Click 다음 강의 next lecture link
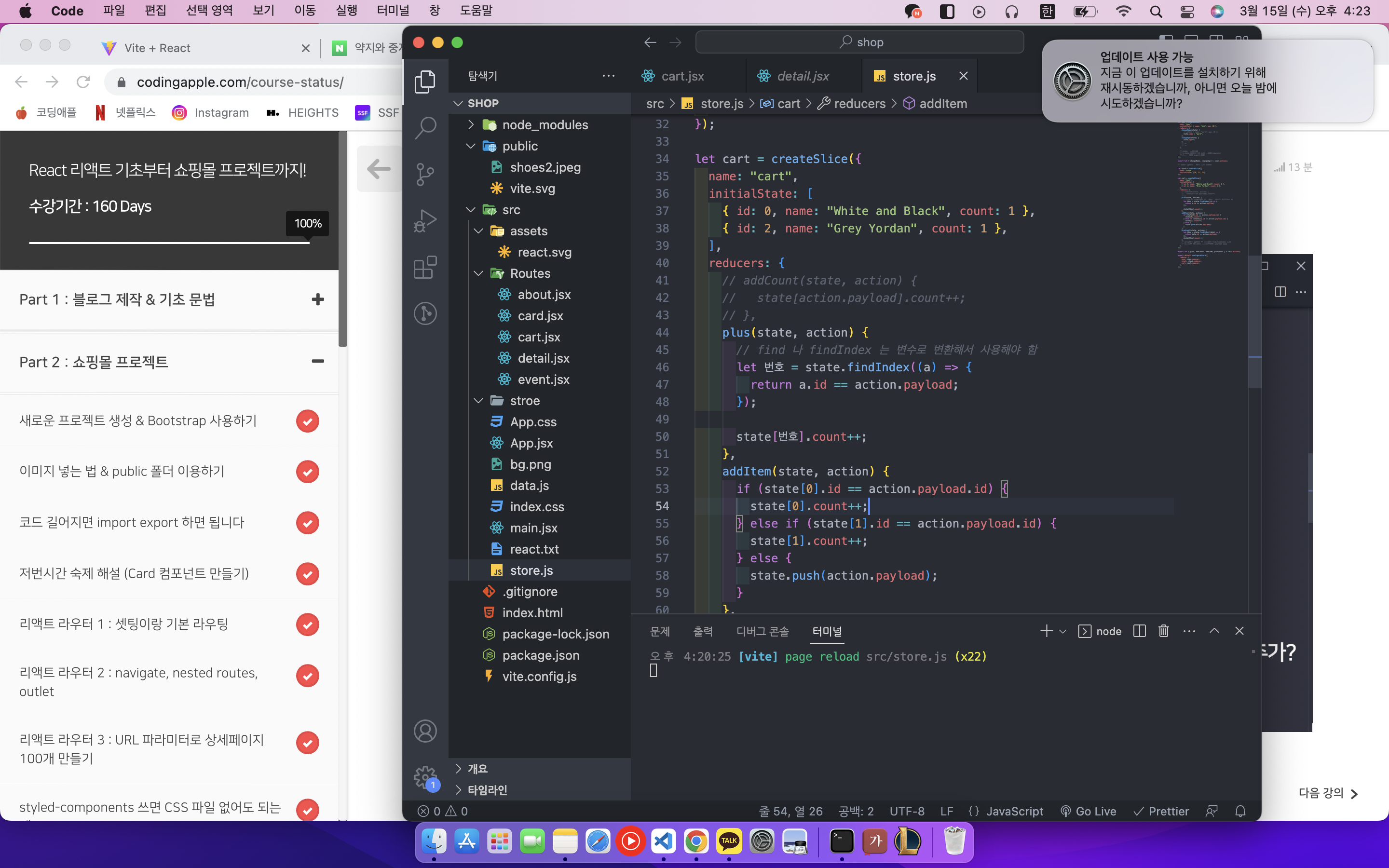Screen dimensions: 1389x868 click(x=1329, y=793)
